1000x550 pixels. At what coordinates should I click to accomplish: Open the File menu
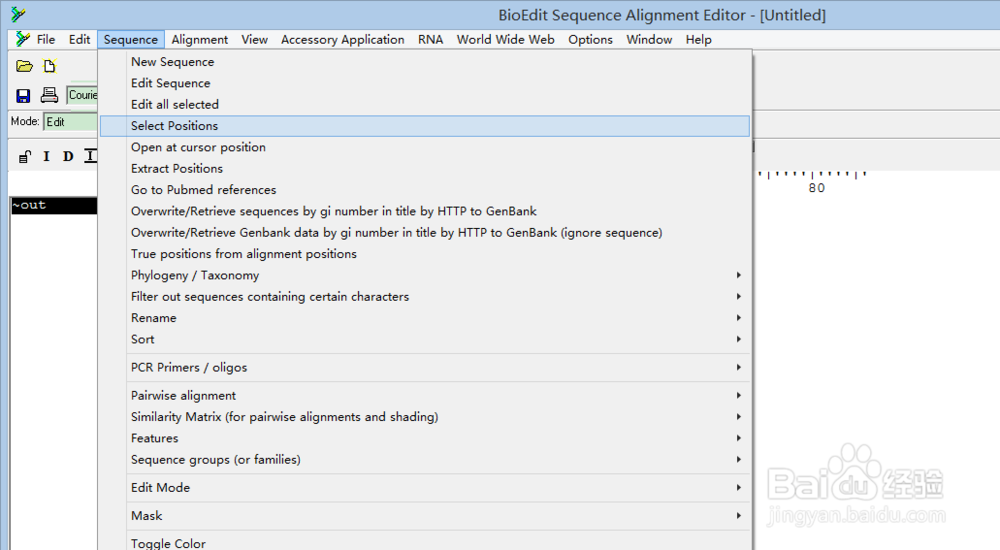(45, 40)
